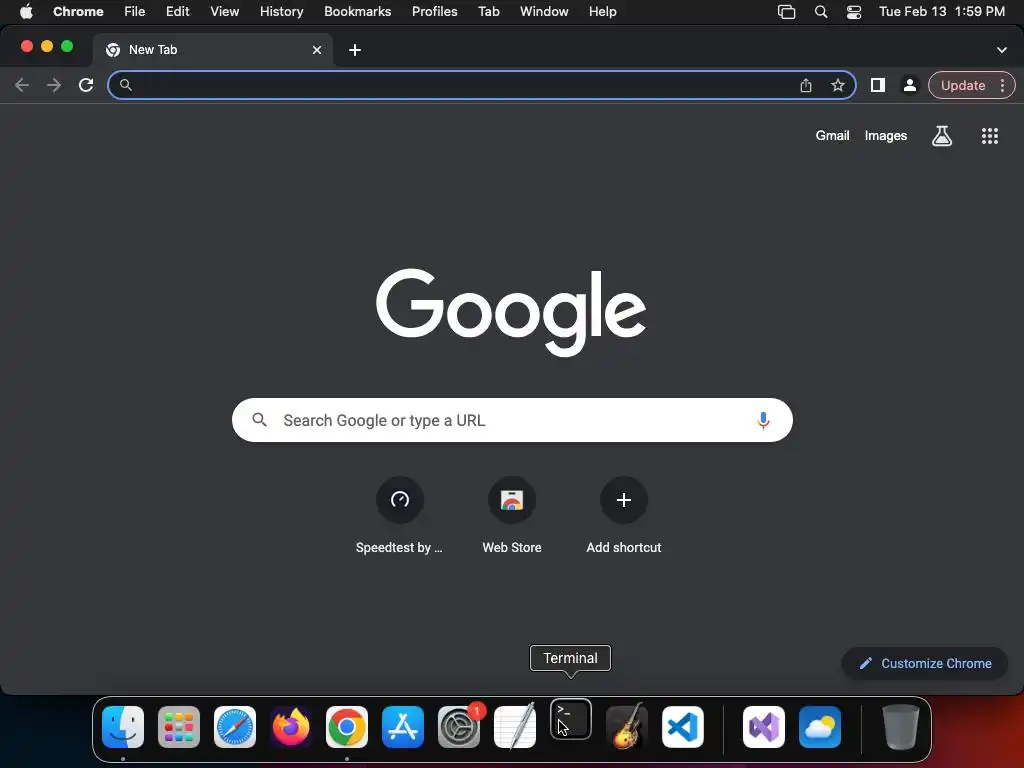Viewport: 1024px width, 768px height.
Task: Open a new tab with plus button
Action: [355, 50]
